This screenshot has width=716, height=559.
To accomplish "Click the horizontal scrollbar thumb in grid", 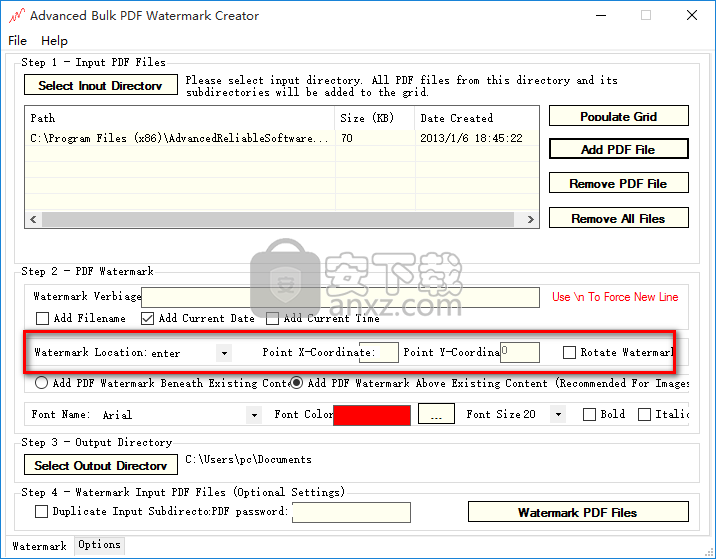I will pos(278,219).
